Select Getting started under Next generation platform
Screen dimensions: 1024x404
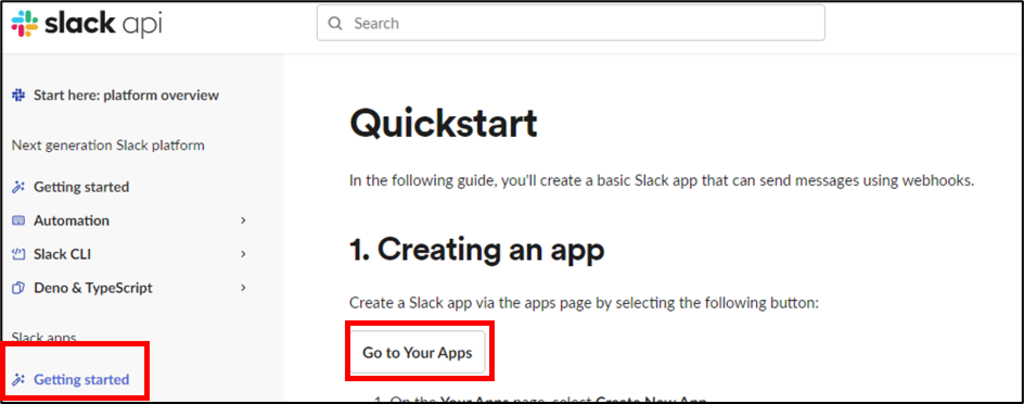(x=81, y=187)
